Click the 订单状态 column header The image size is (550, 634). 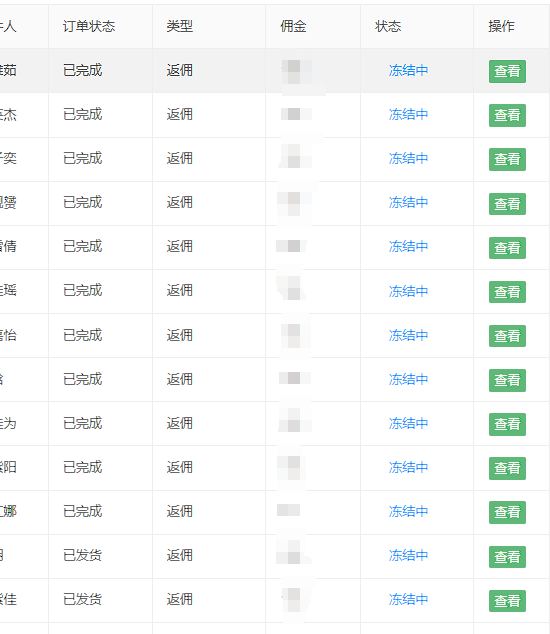[x=89, y=26]
